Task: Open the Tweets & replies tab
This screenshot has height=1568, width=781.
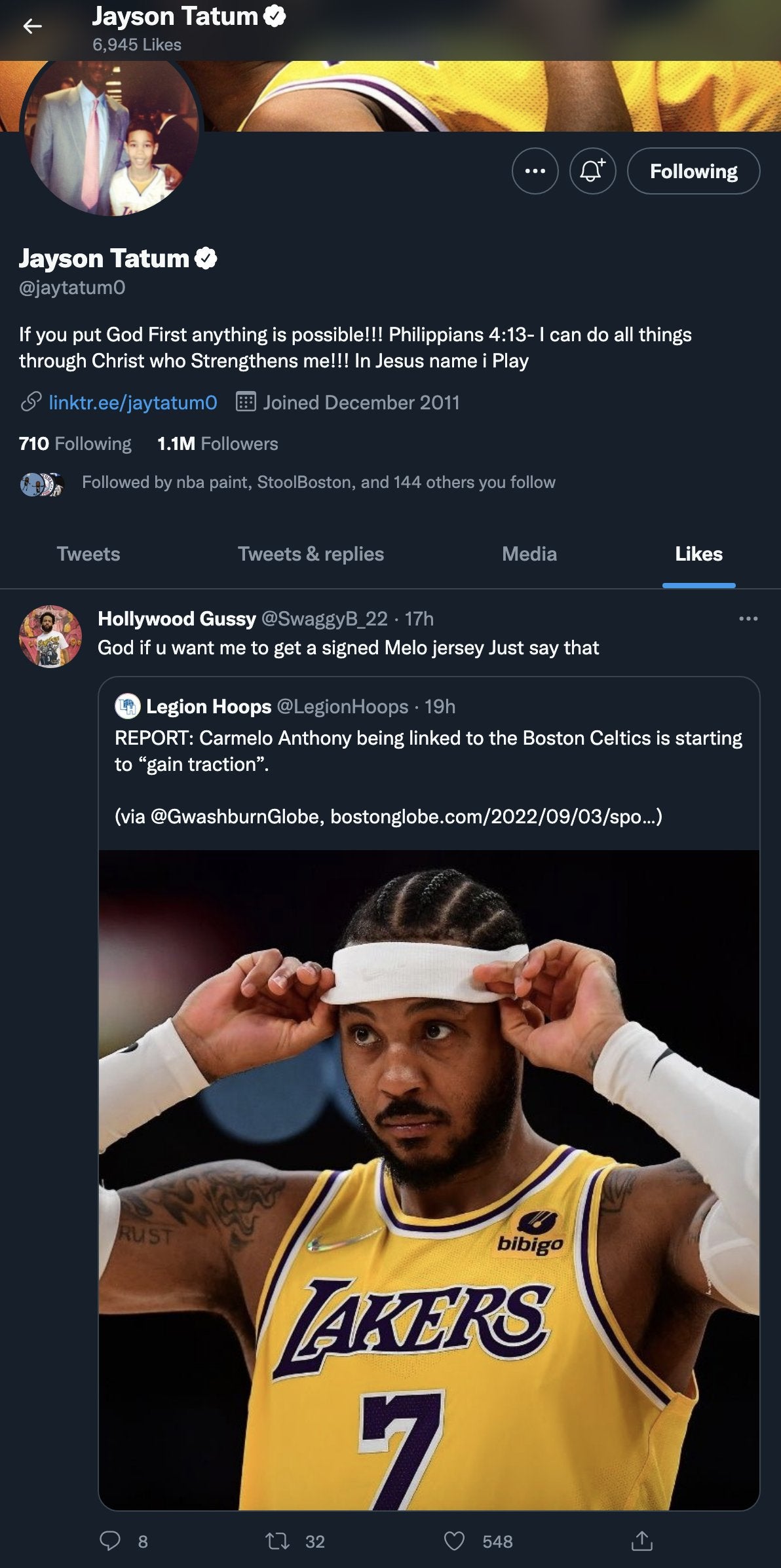Action: 311,554
